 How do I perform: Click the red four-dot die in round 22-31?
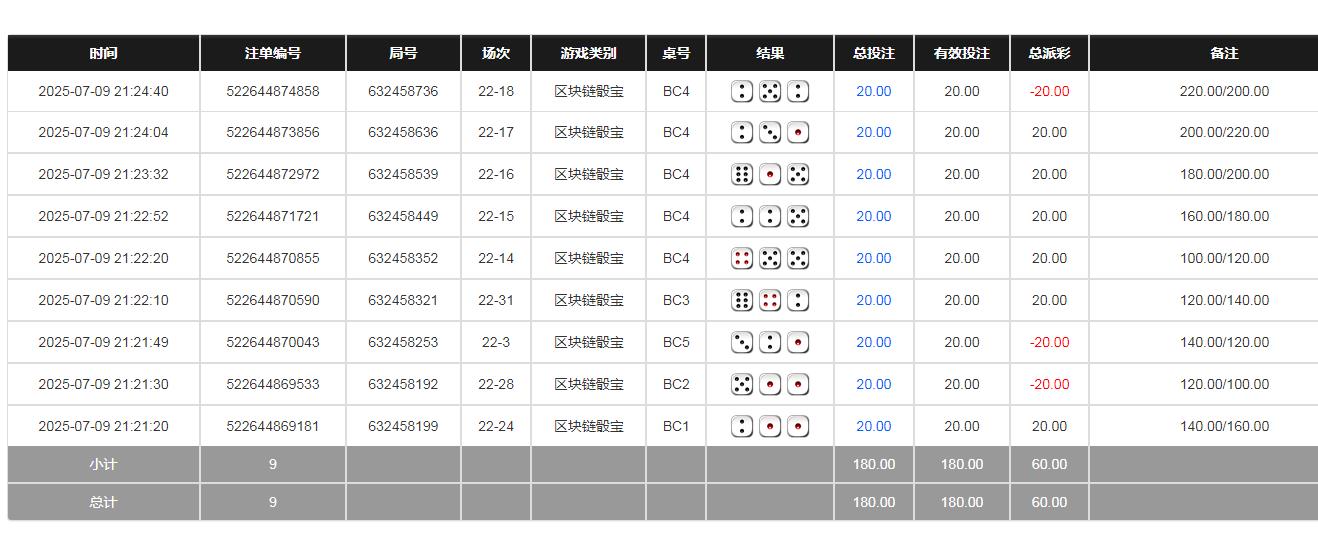(x=770, y=300)
